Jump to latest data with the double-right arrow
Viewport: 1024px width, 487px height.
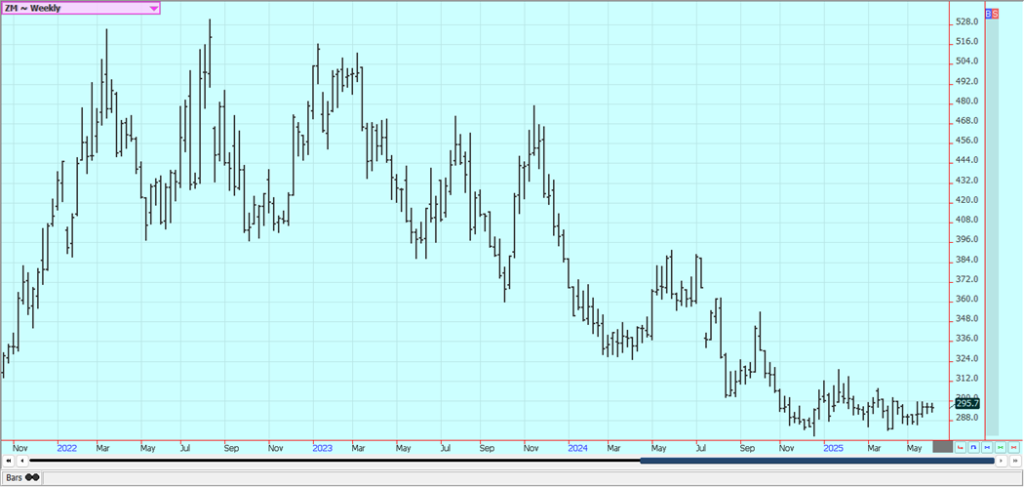[x=1014, y=461]
